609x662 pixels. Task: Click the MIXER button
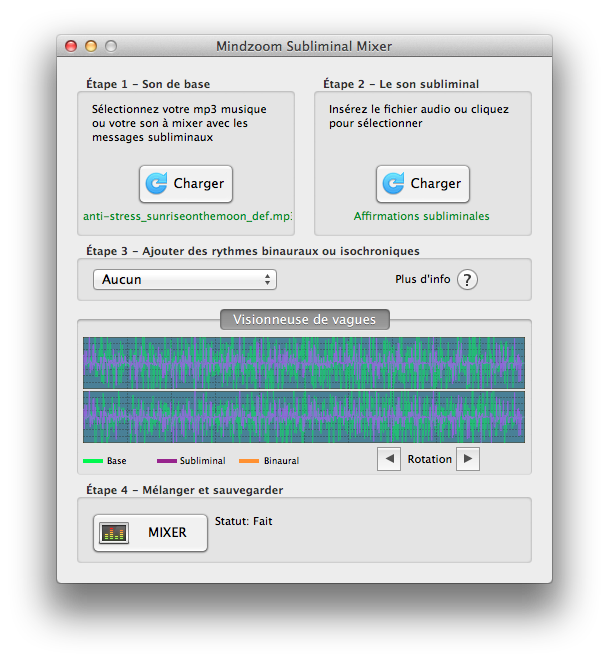pyautogui.click(x=150, y=533)
